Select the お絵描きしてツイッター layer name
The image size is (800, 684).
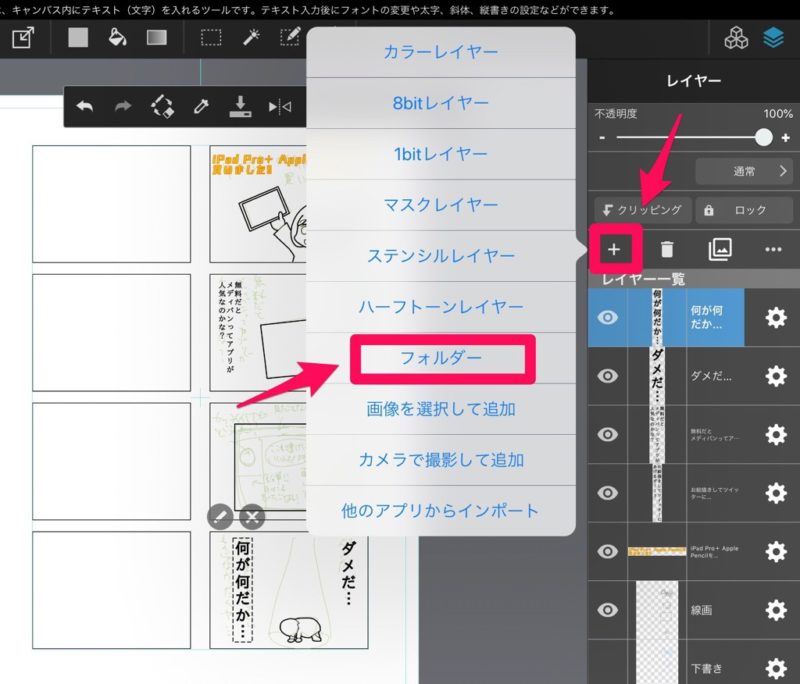[x=714, y=493]
